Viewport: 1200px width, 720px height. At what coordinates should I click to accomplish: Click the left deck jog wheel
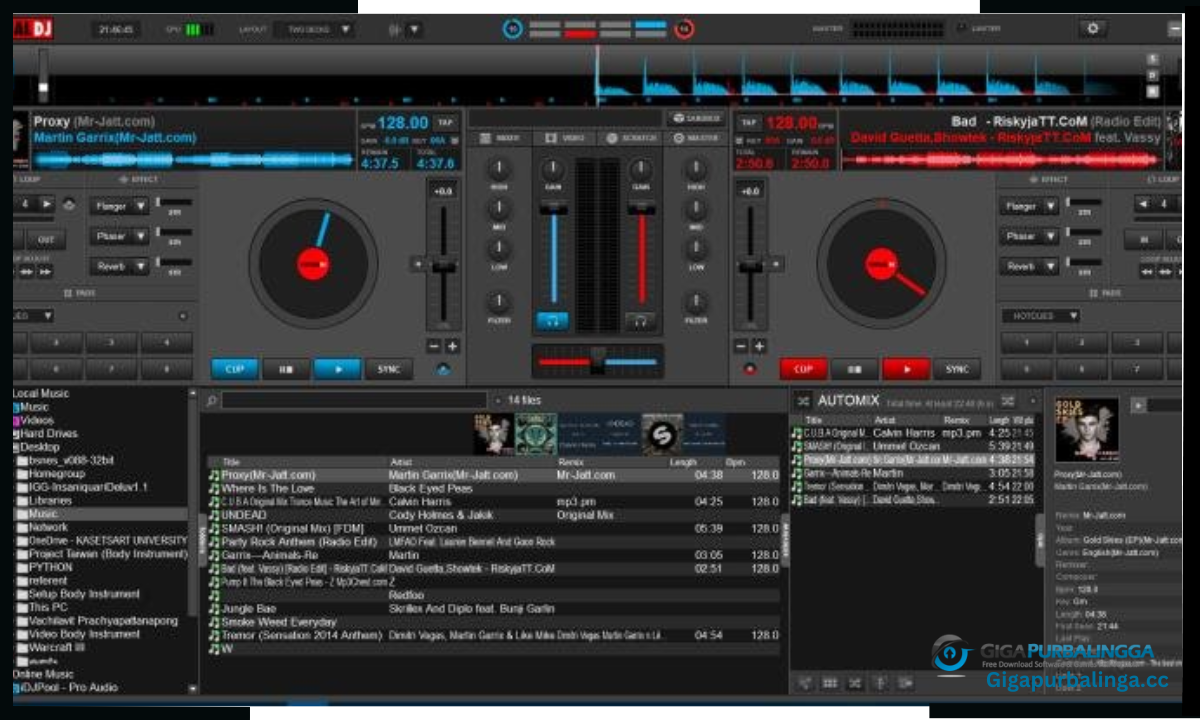(314, 263)
